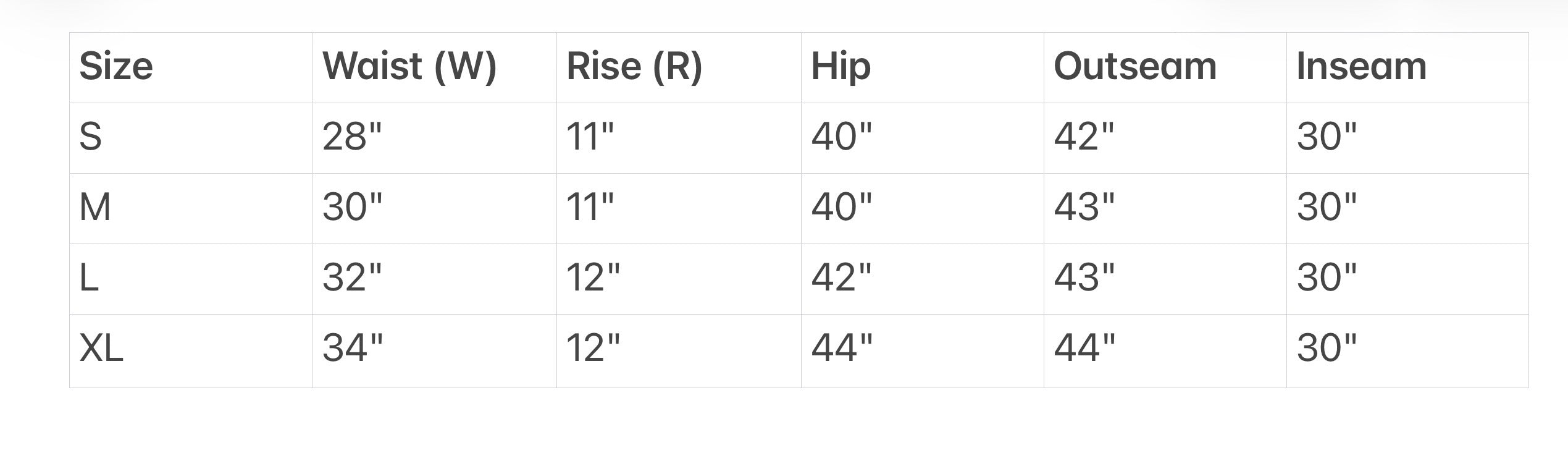This screenshot has height=458, width=1568.
Task: Select the 30" inseam value for size L
Action: pos(1327,278)
